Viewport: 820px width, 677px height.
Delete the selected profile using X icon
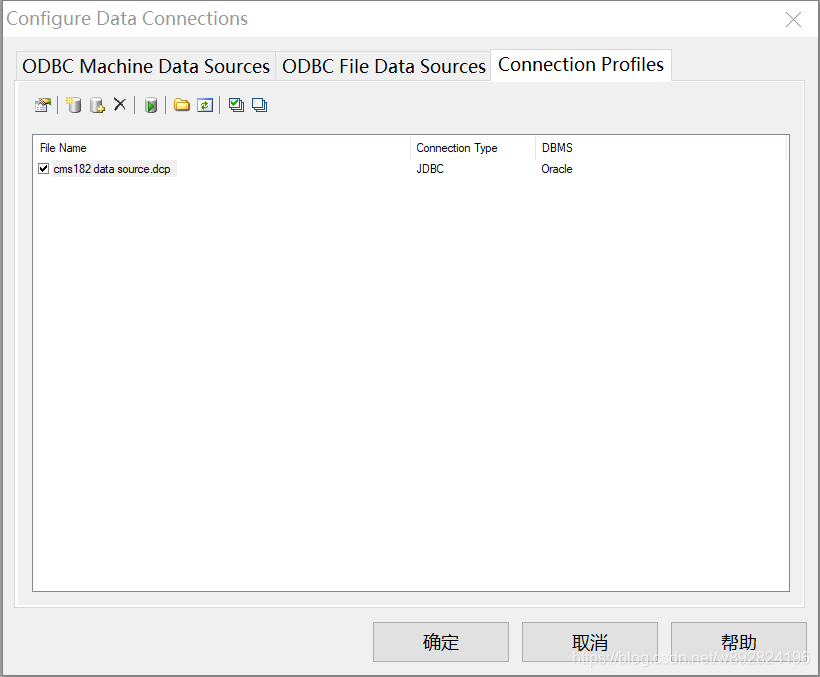(119, 104)
